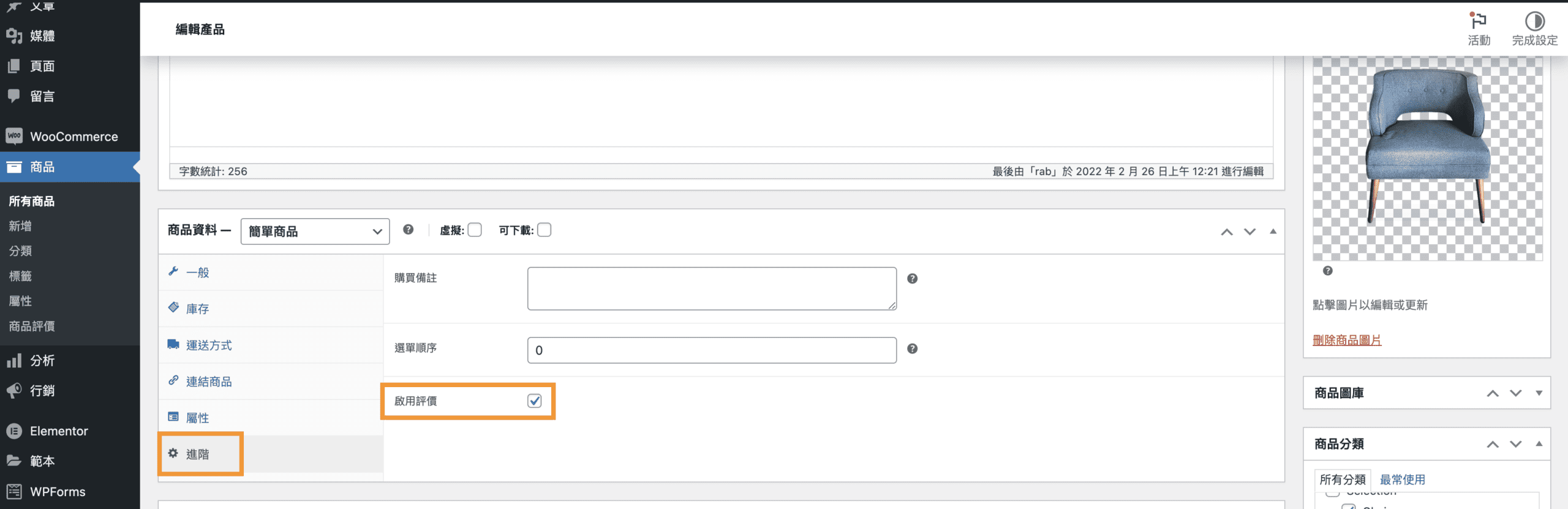Open the 簡單商品 product type dropdown
1568x509 pixels.
[315, 232]
